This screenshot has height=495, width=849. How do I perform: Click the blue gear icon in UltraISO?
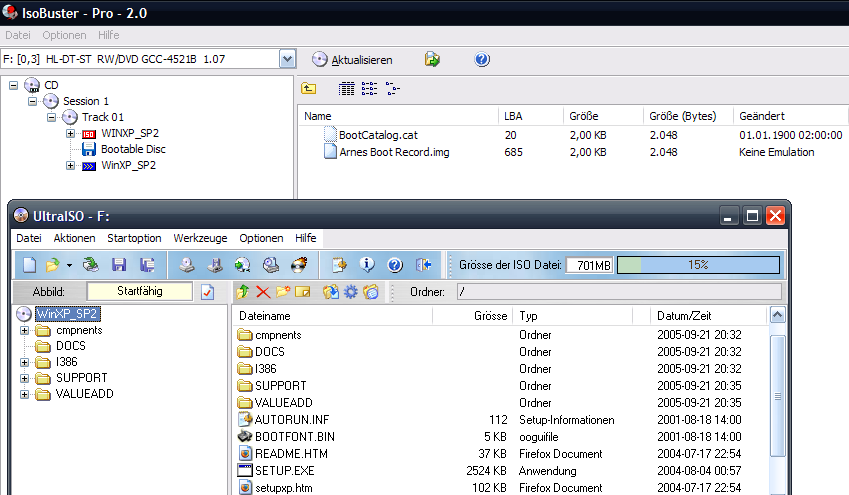(x=351, y=292)
